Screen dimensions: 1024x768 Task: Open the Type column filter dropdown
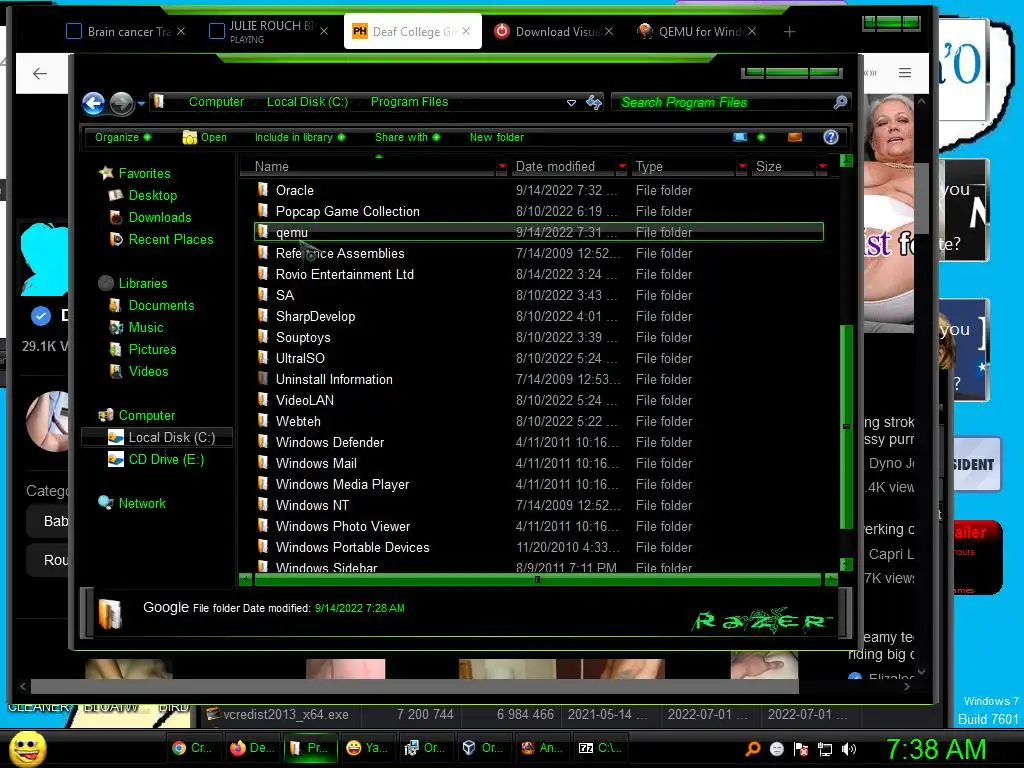coord(742,167)
